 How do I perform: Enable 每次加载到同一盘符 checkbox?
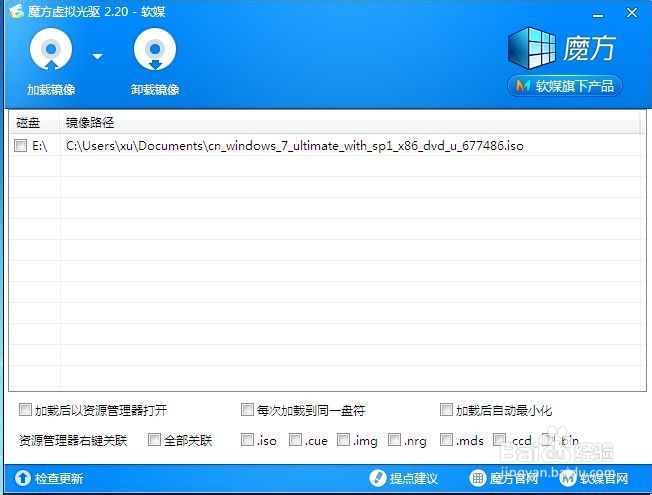[x=247, y=410]
